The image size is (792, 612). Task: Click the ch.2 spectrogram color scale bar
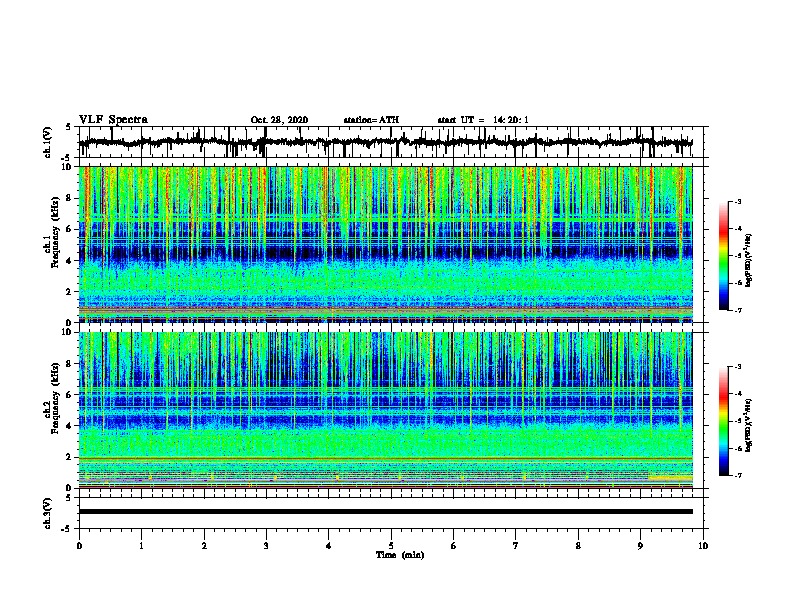click(x=723, y=421)
